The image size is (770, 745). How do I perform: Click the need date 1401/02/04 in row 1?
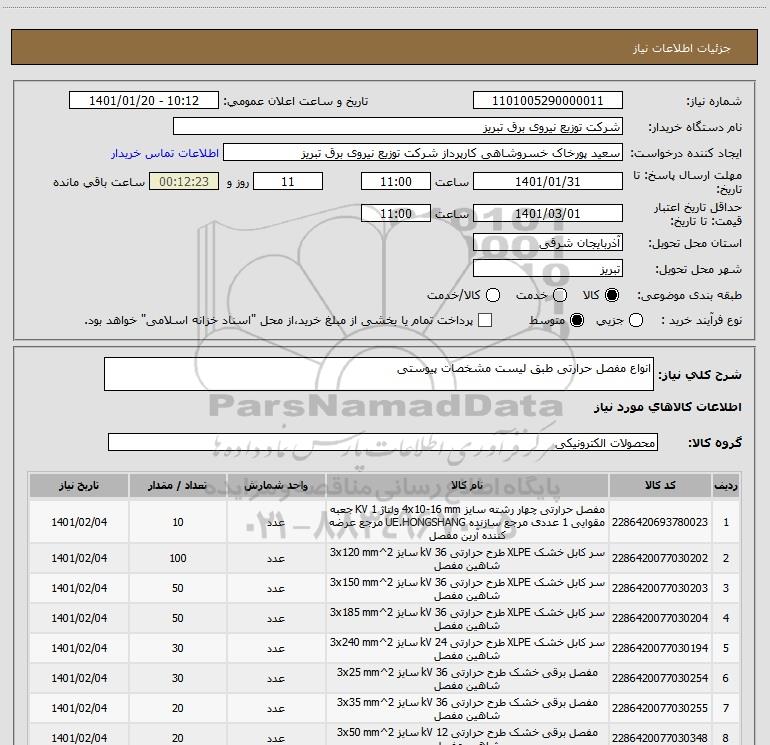coord(79,522)
